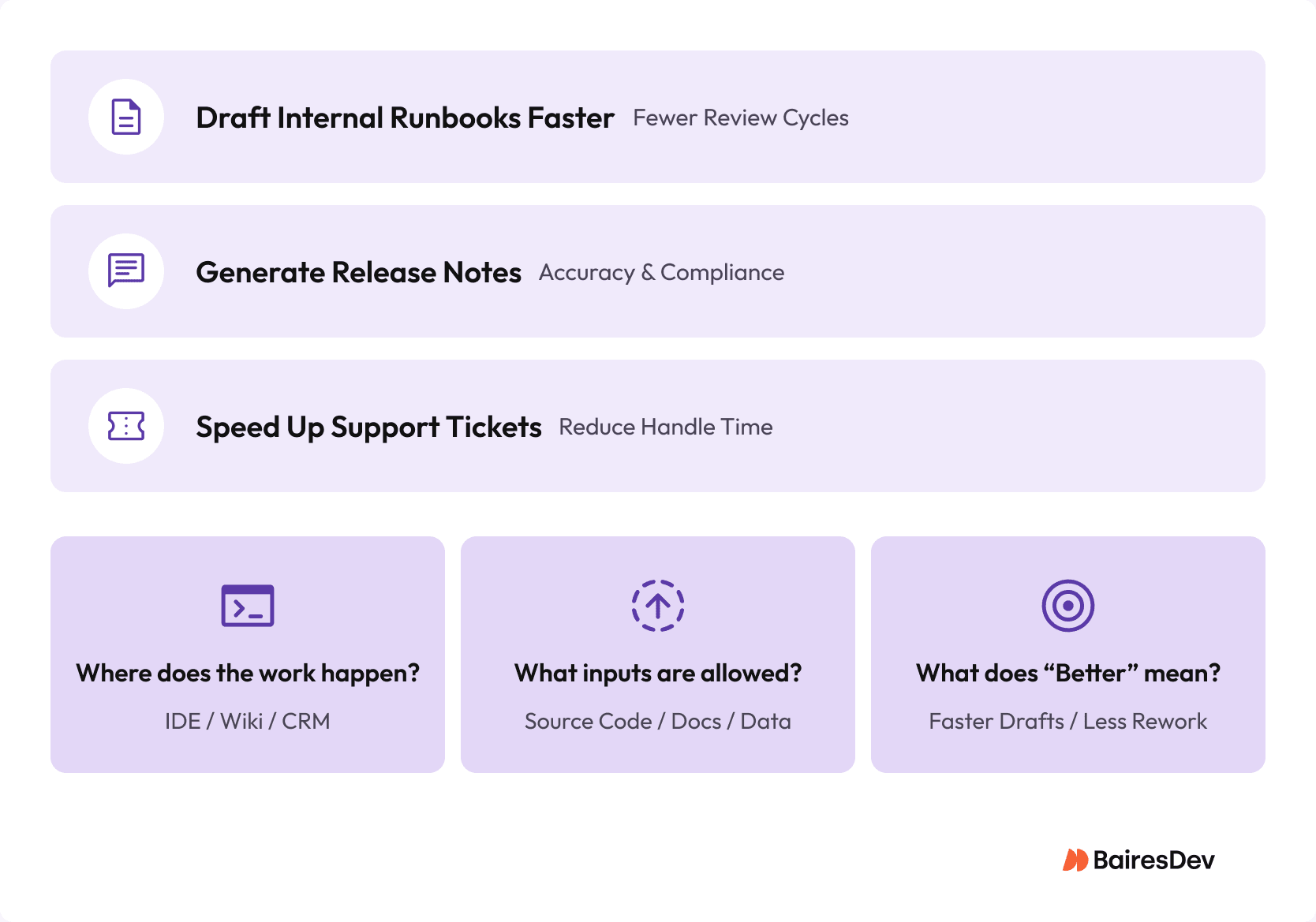
Task: Click the dashed upload arrow icon
Action: (658, 606)
